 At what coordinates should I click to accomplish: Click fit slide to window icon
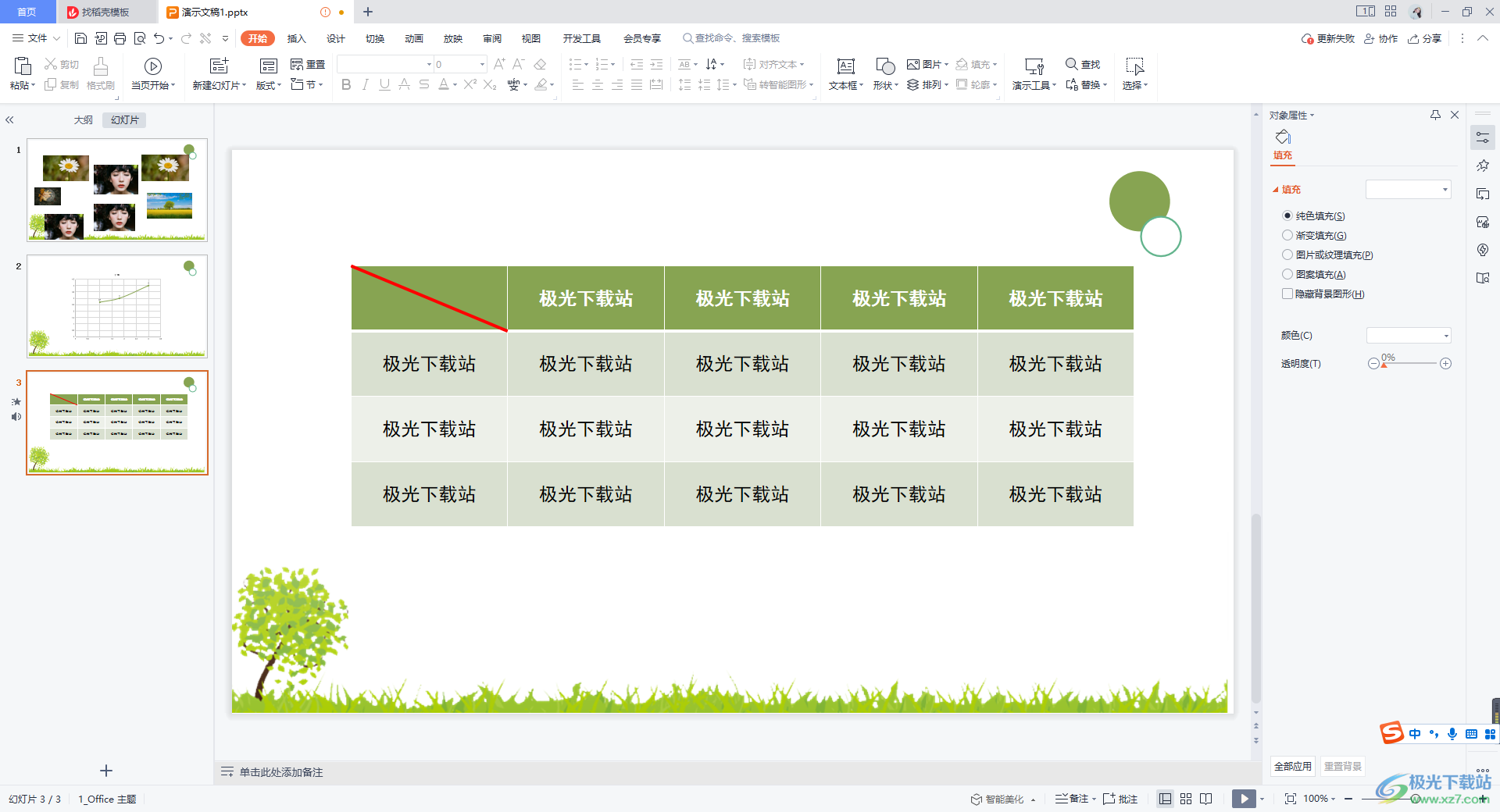point(1290,799)
